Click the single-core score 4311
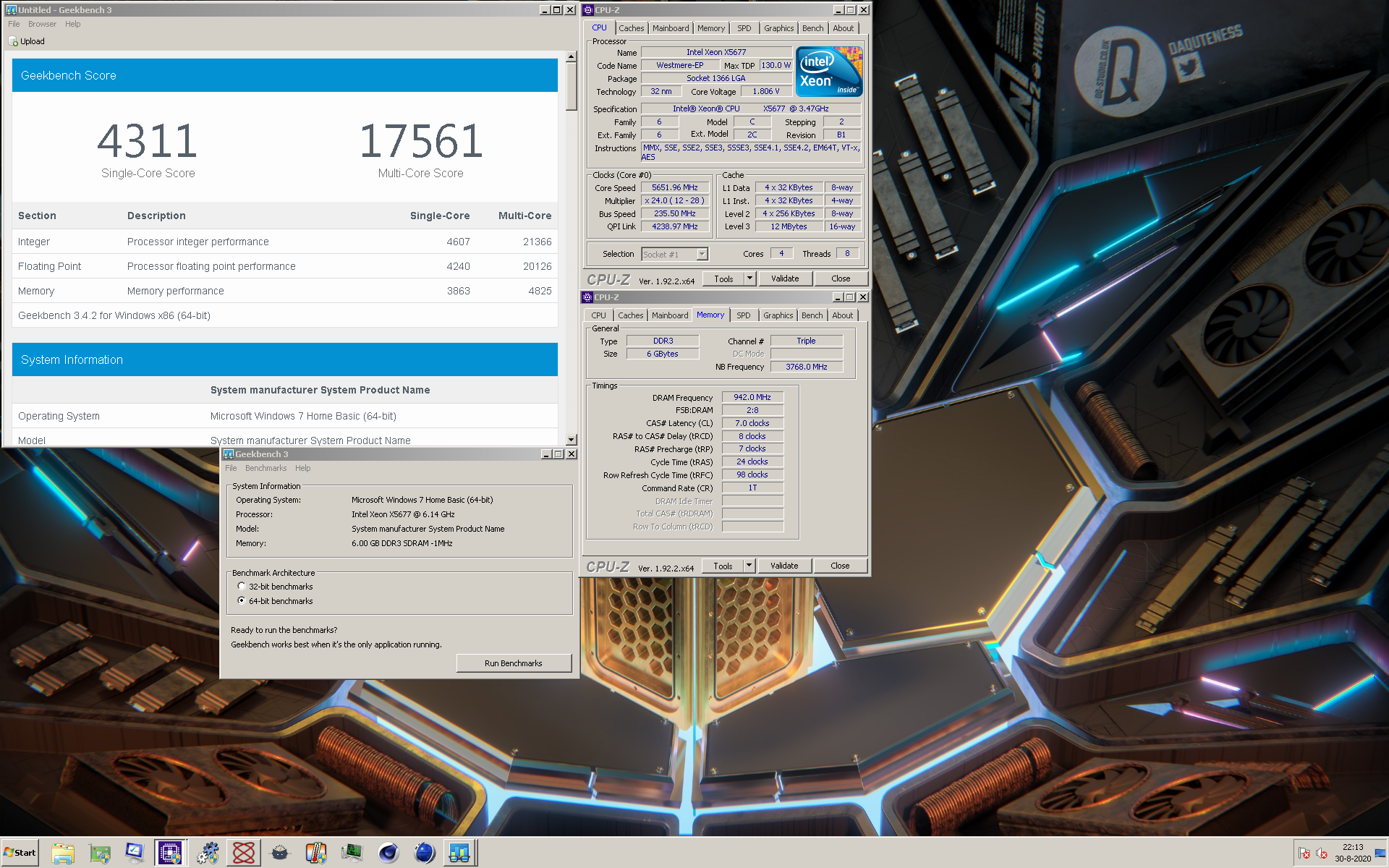Viewport: 1389px width, 868px height. point(148,141)
